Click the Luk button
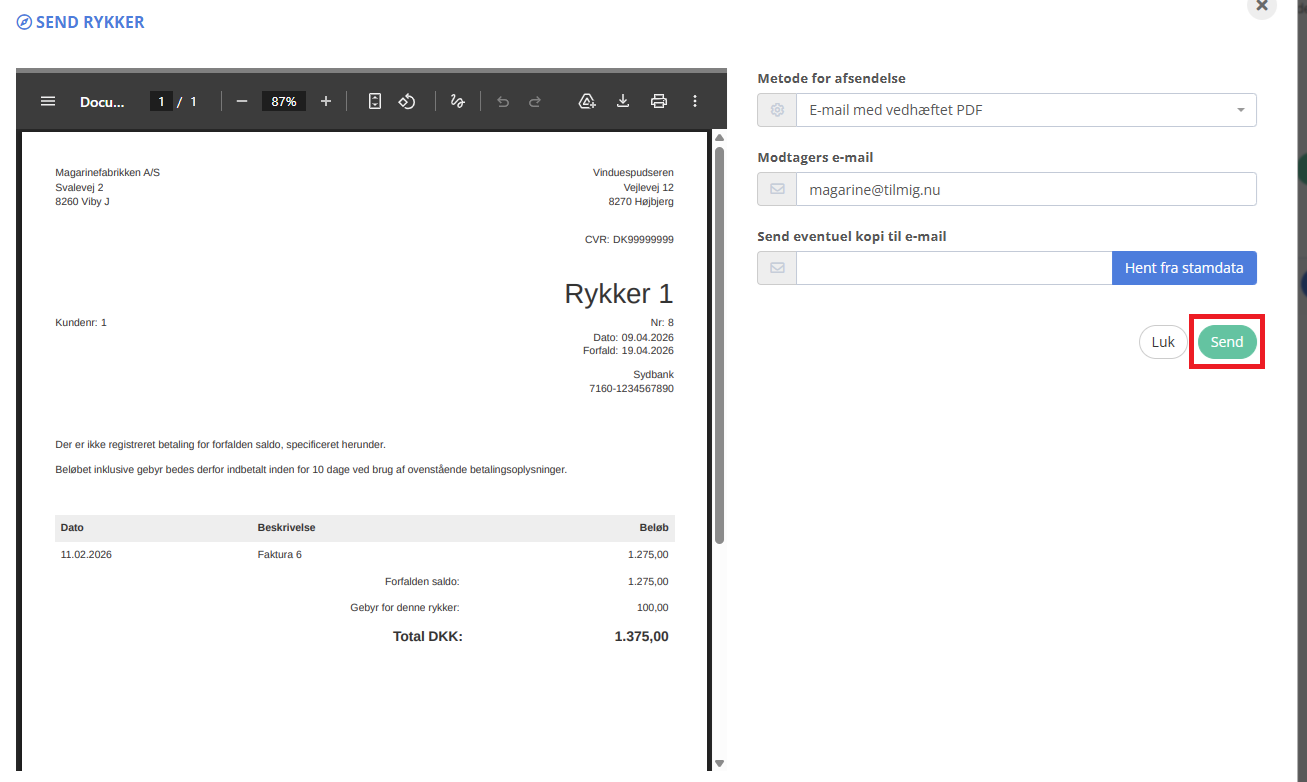 1162,341
